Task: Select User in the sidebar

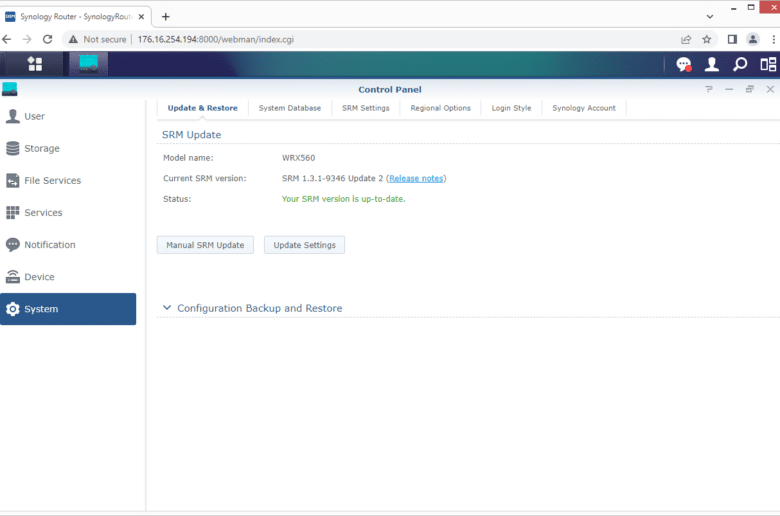Action: click(x=68, y=116)
